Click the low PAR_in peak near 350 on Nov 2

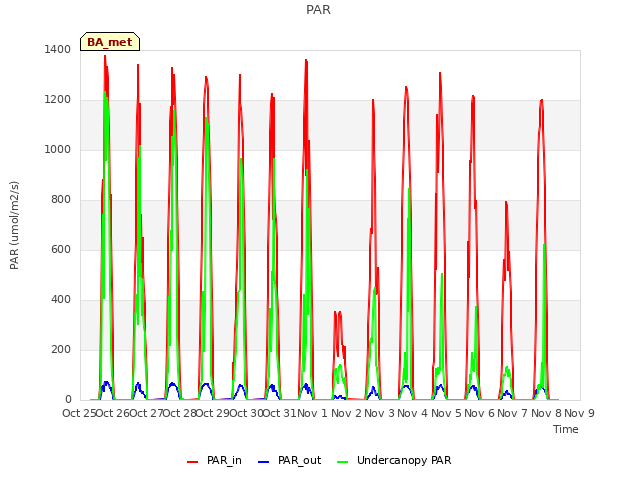pyautogui.click(x=340, y=313)
